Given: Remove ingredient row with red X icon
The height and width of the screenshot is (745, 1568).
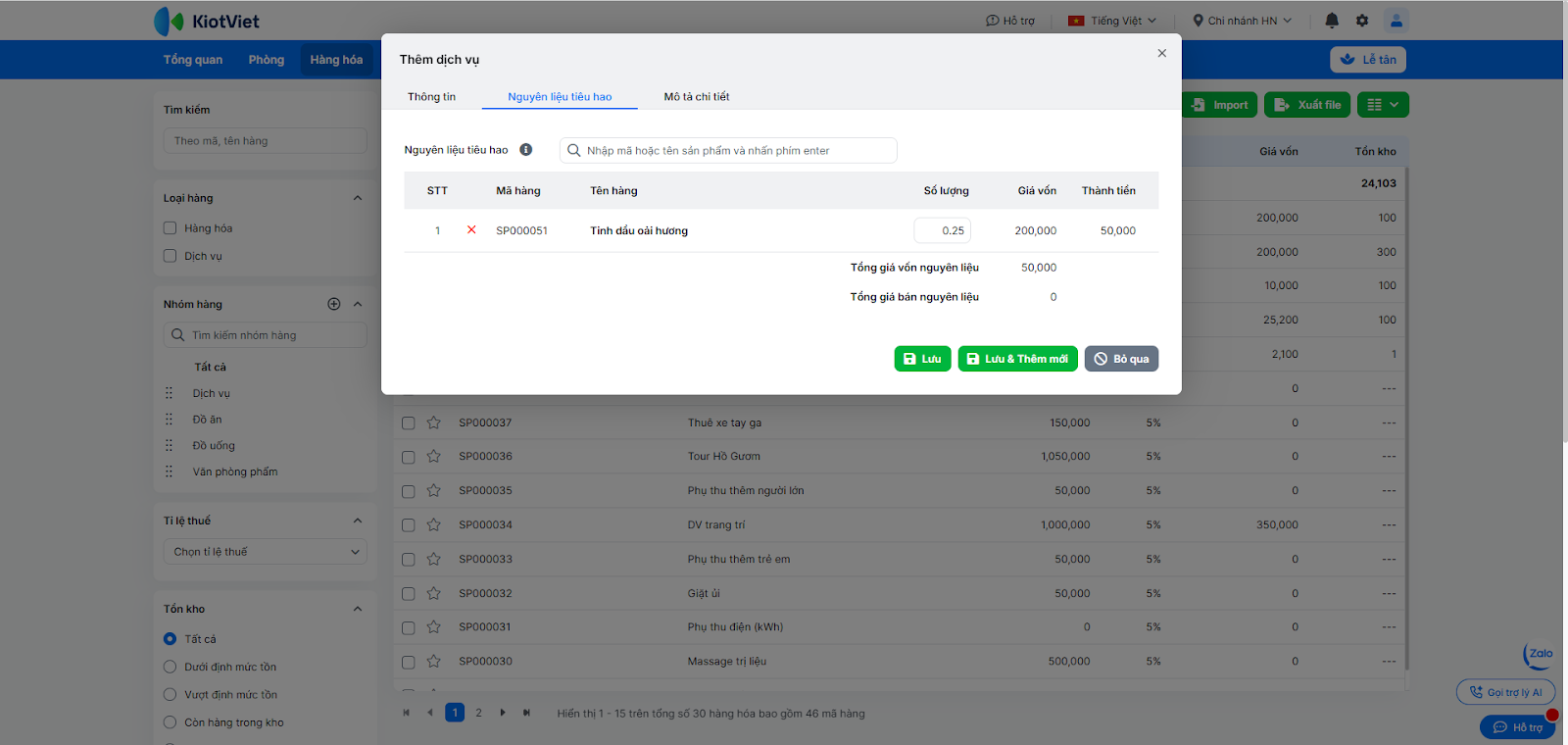Looking at the screenshot, I should point(471,230).
